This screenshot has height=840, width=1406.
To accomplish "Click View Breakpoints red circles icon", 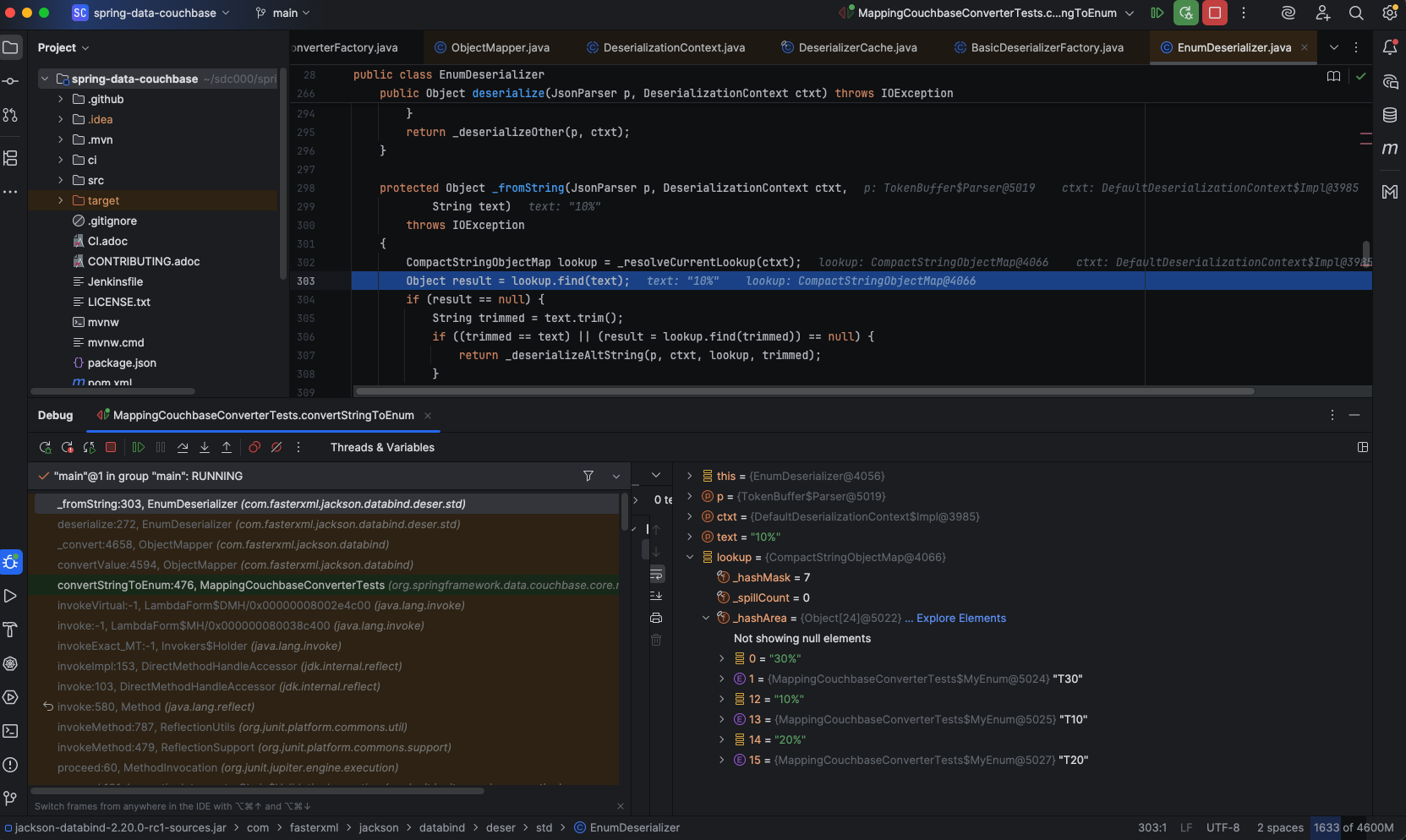I will [x=254, y=447].
